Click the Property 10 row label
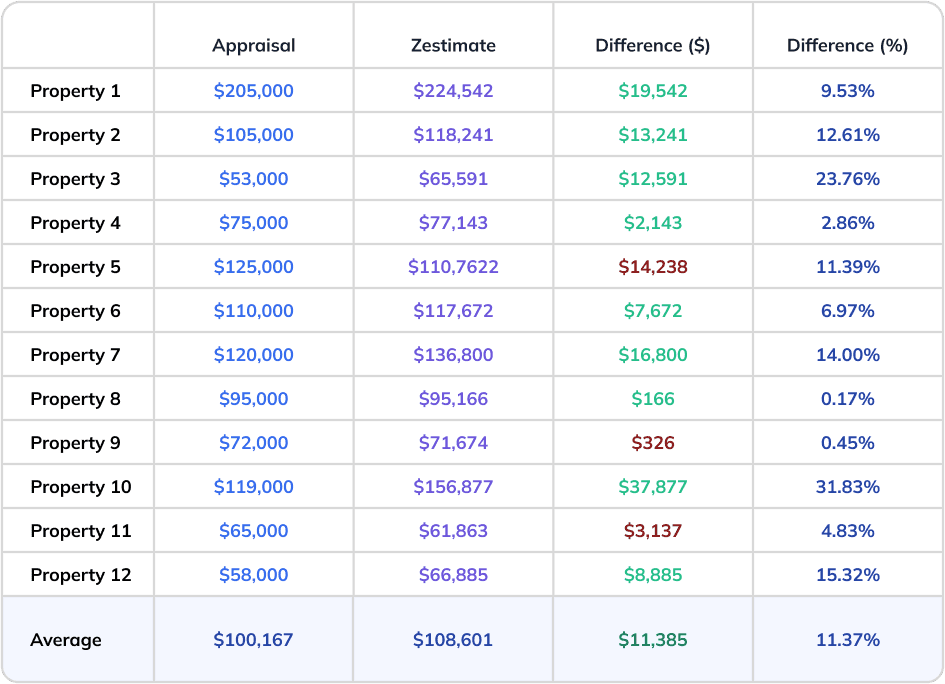Viewport: 945px width, 684px height. (79, 486)
